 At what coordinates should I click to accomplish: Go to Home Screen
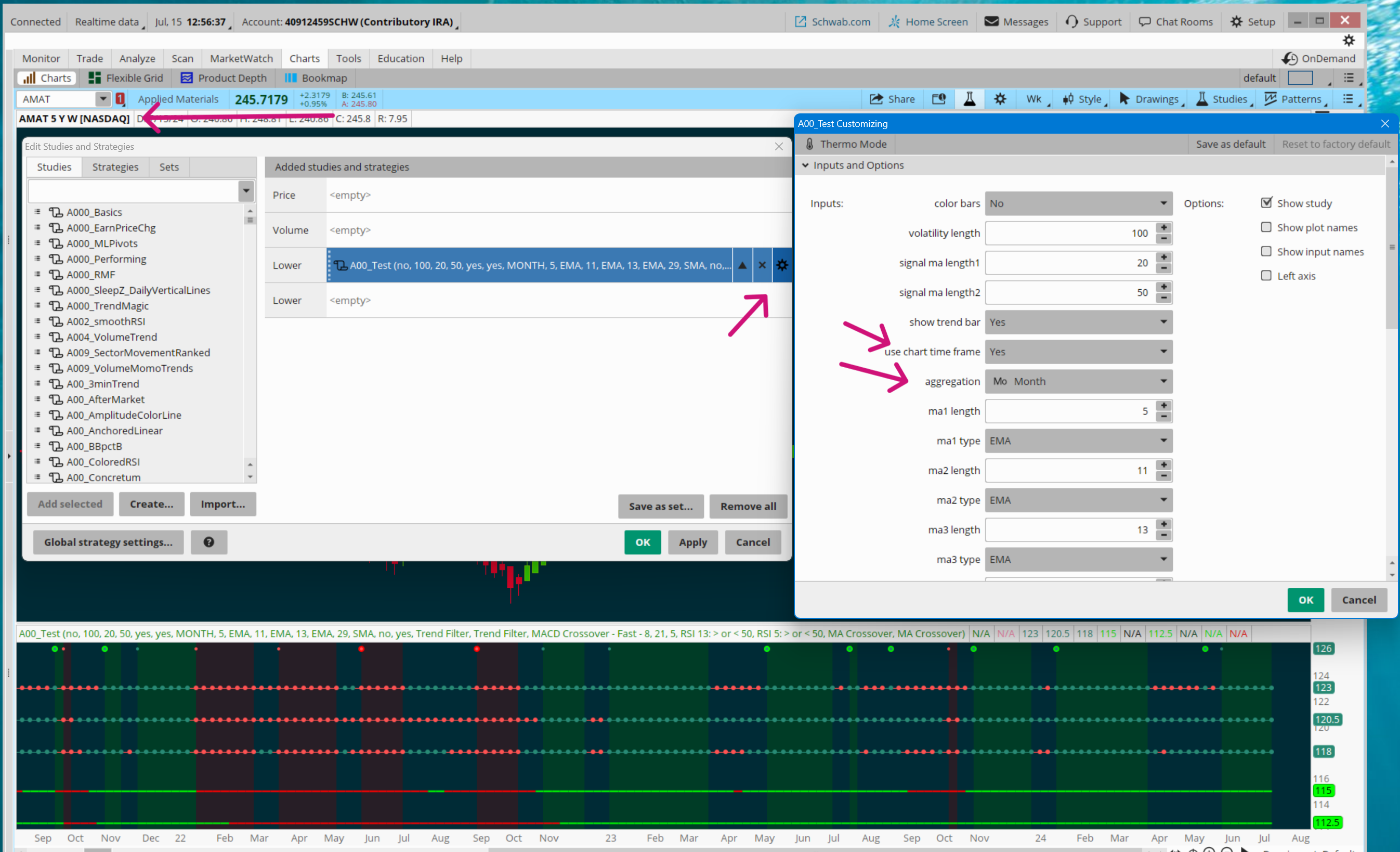[928, 22]
